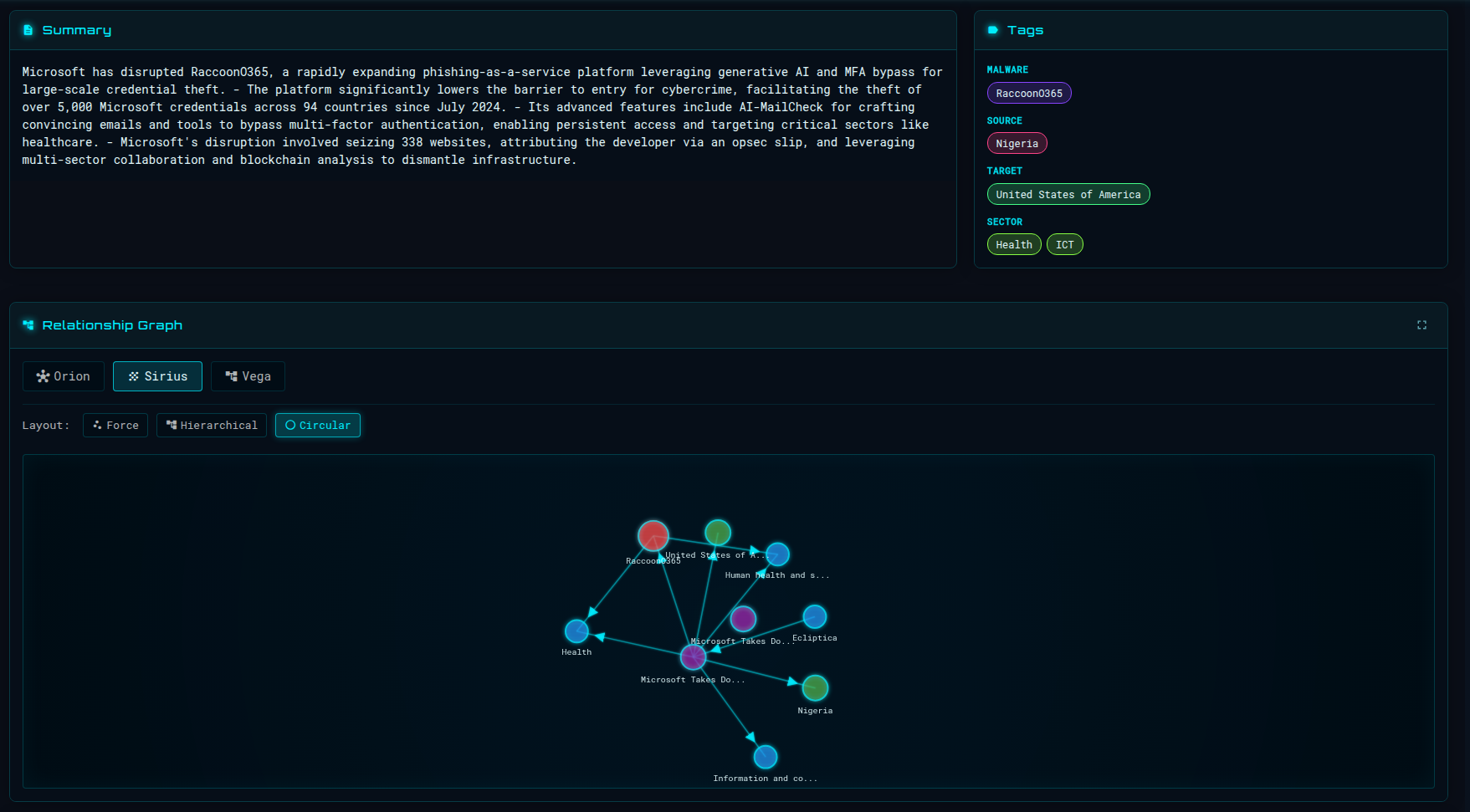This screenshot has width=1470, height=812.
Task: Click the Summary panel heading
Action: coord(77,30)
